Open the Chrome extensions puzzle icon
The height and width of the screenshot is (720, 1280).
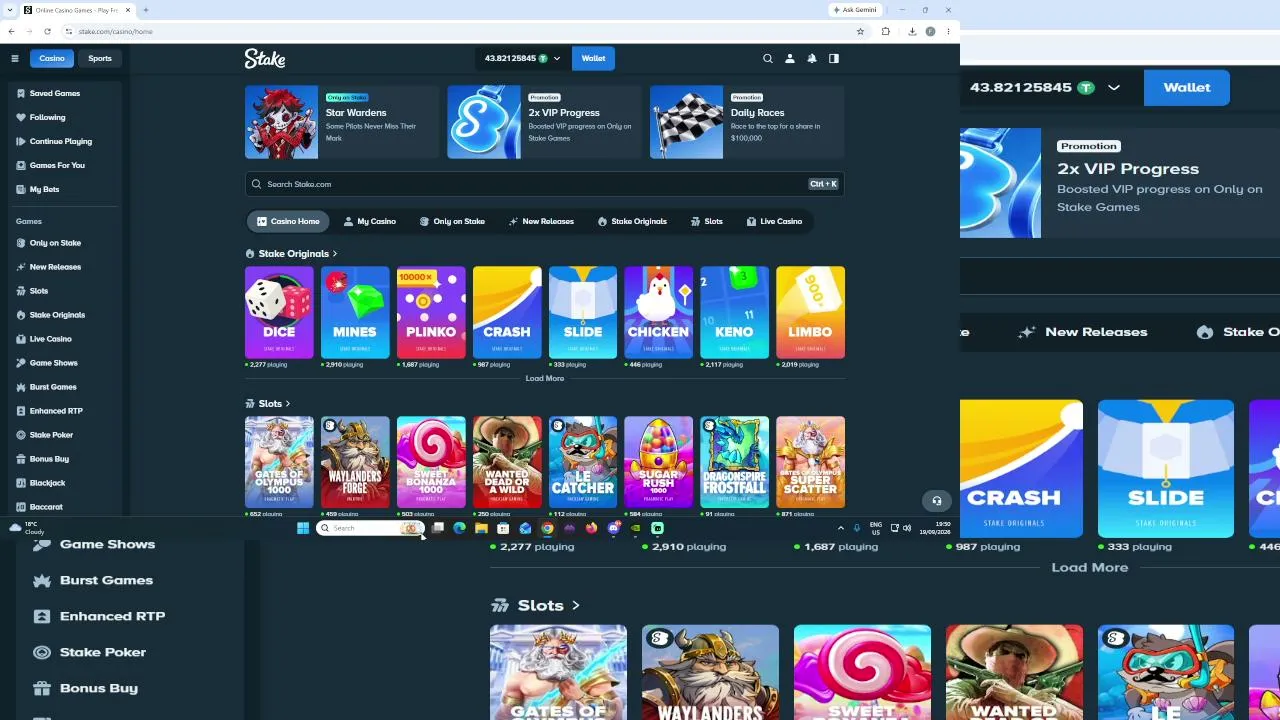click(x=885, y=31)
